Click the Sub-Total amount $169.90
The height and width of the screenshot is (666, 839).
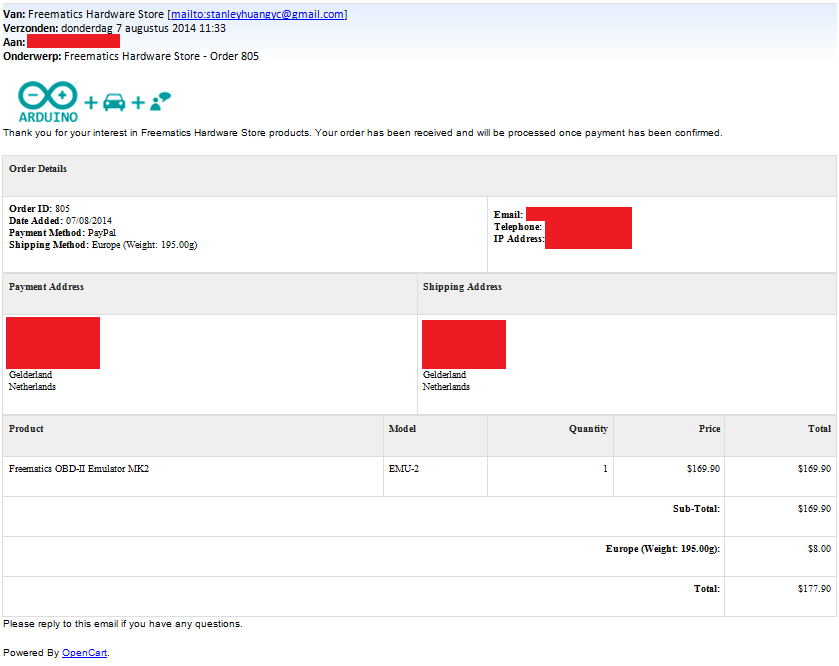click(814, 509)
